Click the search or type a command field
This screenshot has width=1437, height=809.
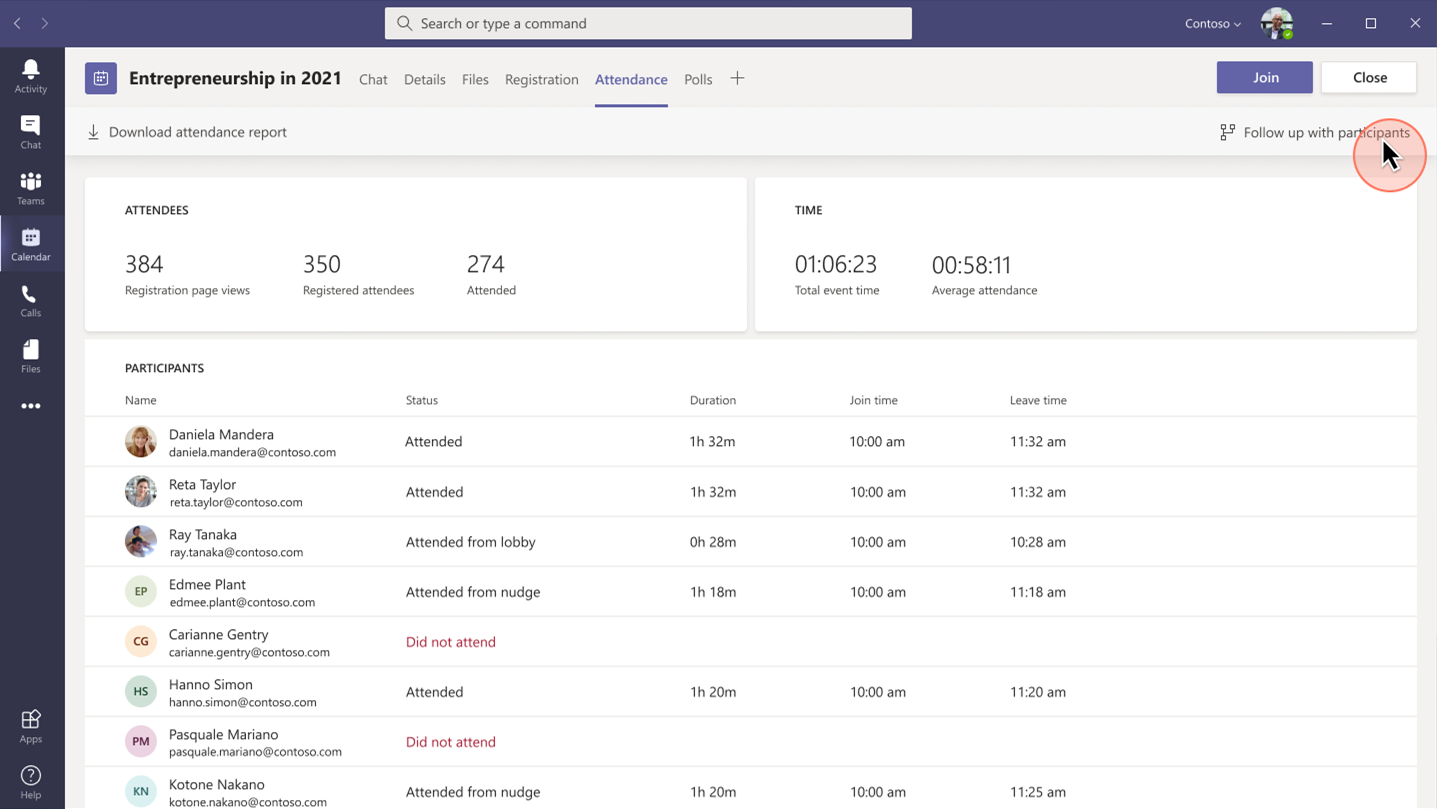[647, 23]
